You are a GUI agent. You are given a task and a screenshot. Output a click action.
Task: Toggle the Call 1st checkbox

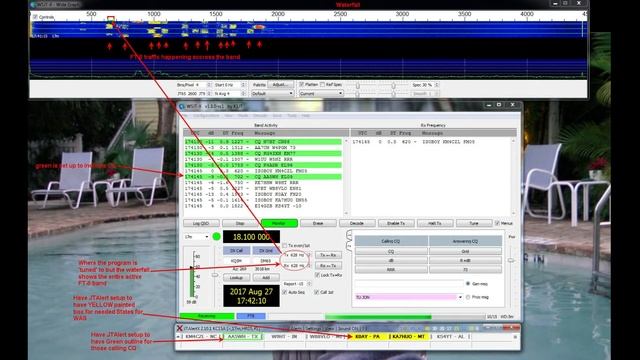click(317, 292)
